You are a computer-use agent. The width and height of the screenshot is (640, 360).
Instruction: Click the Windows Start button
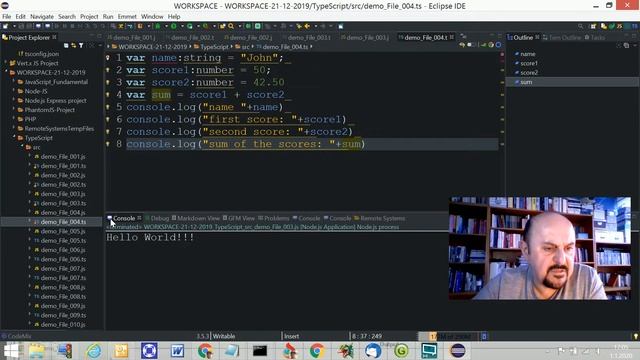pos(11,351)
